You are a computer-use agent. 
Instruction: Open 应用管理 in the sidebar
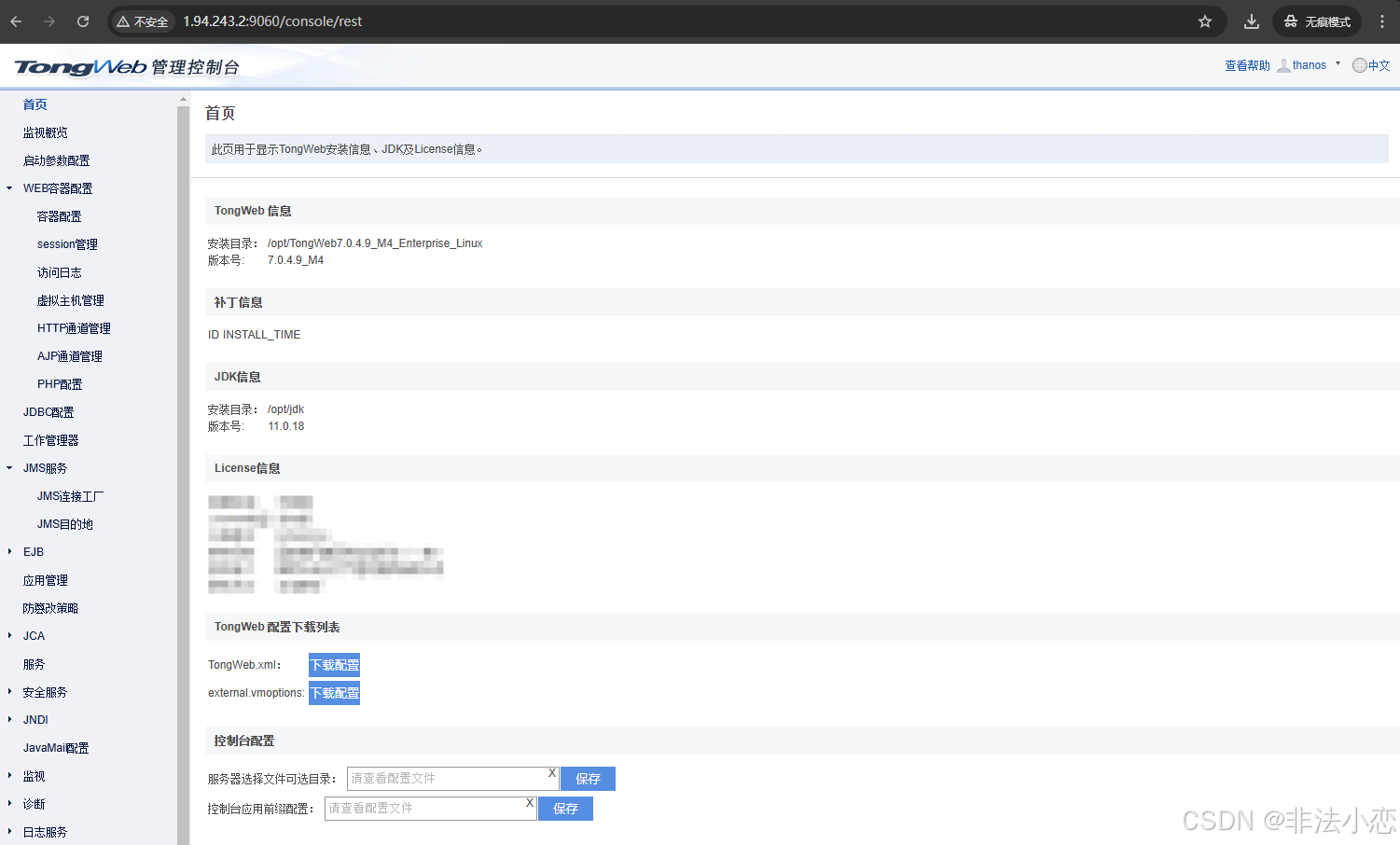pos(46,580)
